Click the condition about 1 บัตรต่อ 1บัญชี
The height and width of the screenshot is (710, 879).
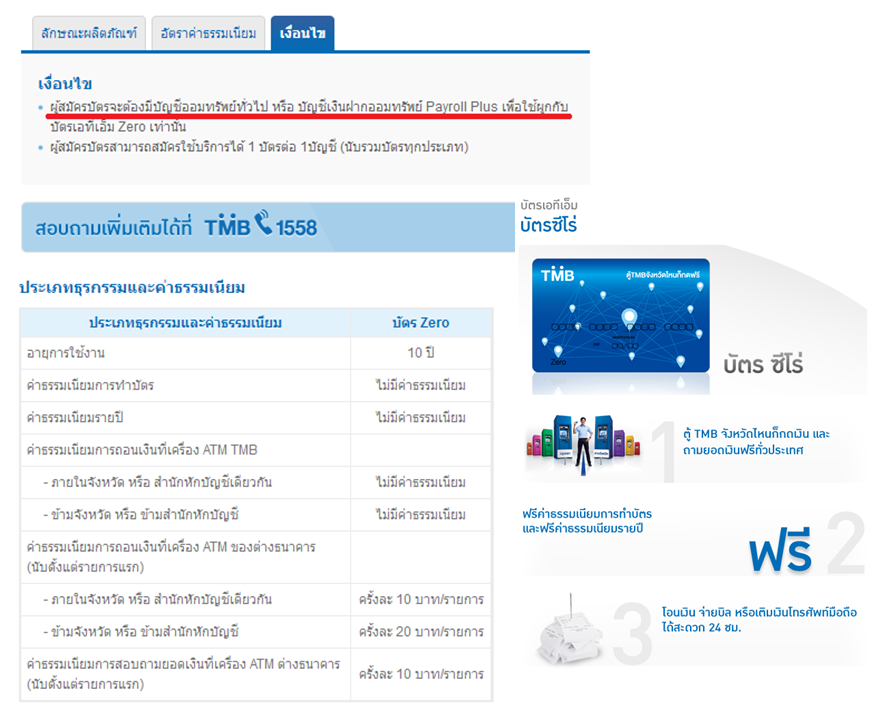[x=259, y=147]
